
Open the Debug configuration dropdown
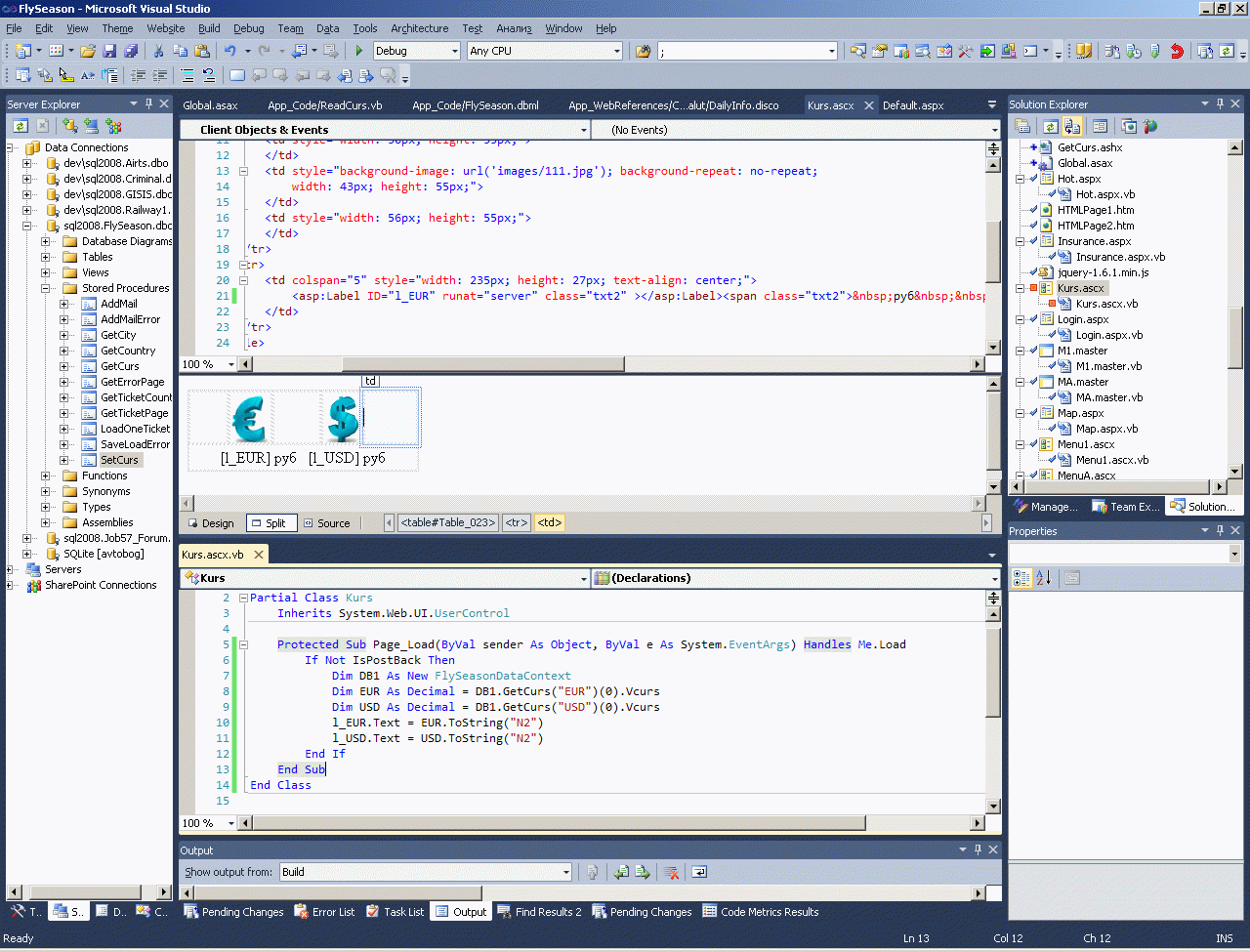pyautogui.click(x=454, y=51)
